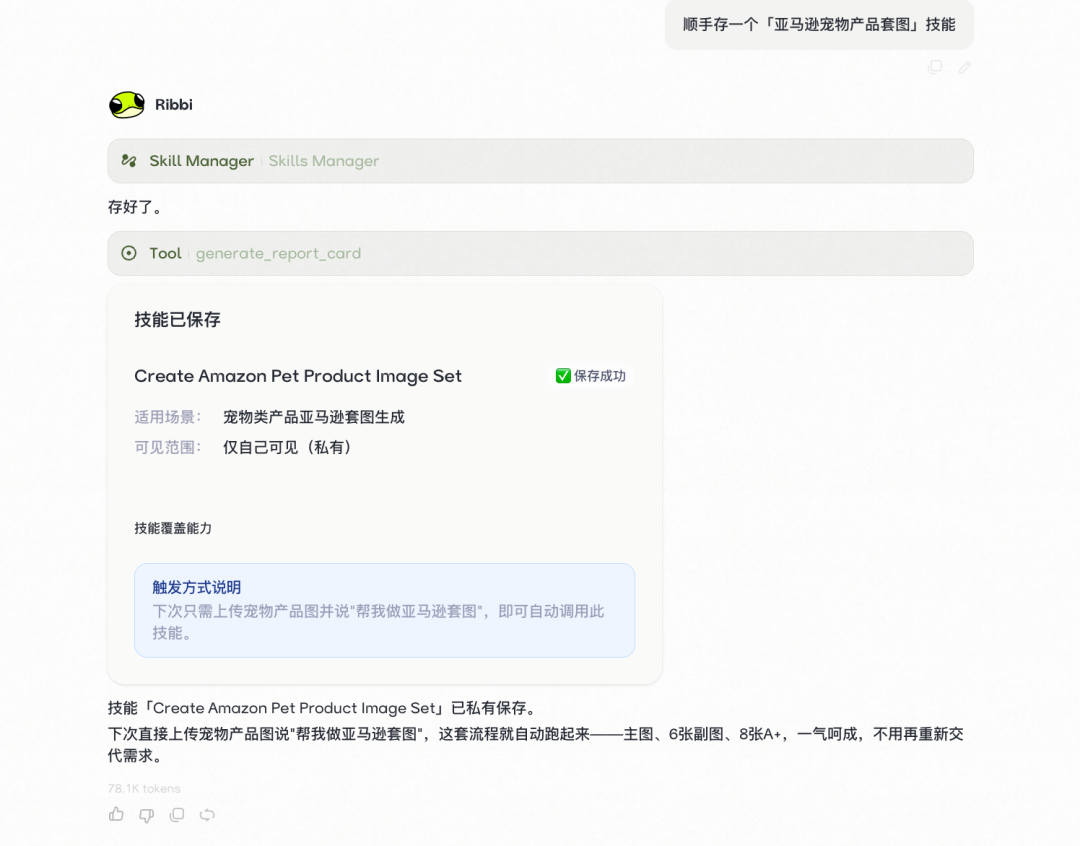Viewport: 1080px width, 846px height.
Task: Give a thumbs up to the response
Action: 116,814
